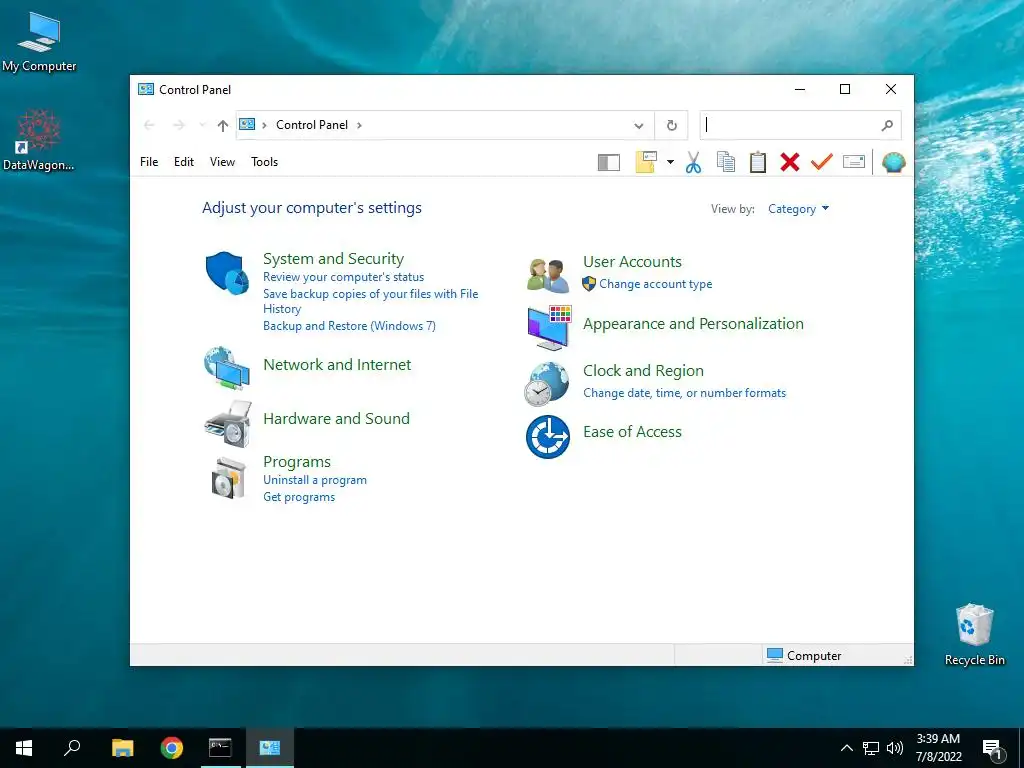Click the Network and Internet globe icon
1024x768 pixels.
click(227, 368)
